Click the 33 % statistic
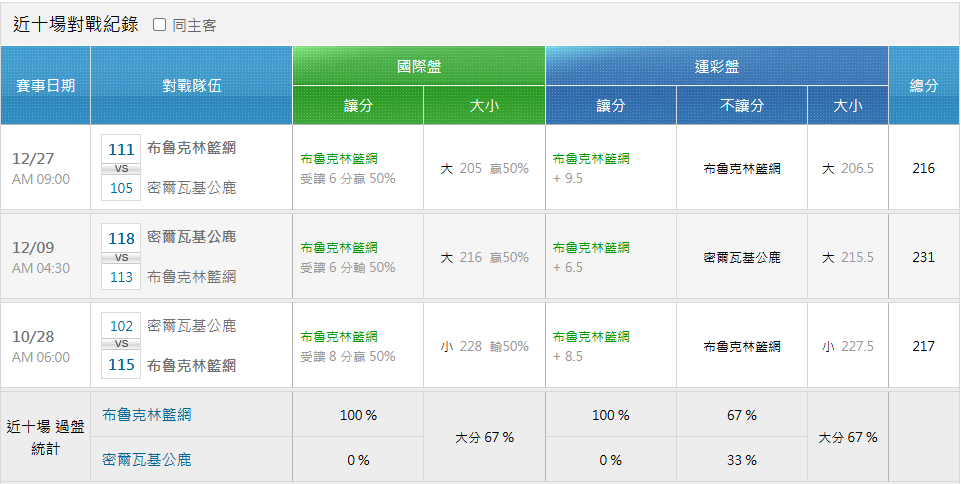This screenshot has width=961, height=484. tap(742, 459)
